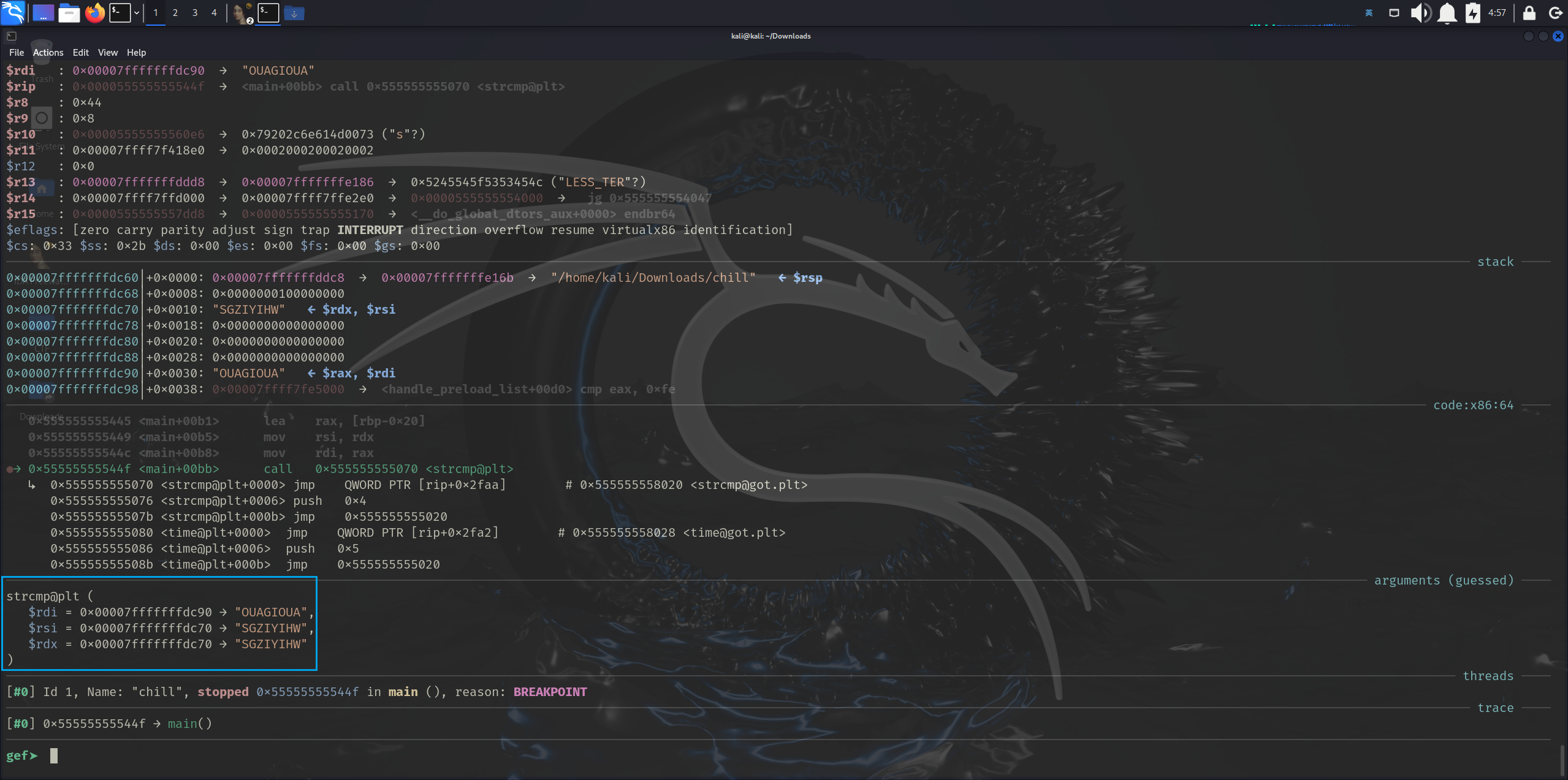Launch Firefox from the panel
This screenshot has height=780, width=1568.
[94, 12]
